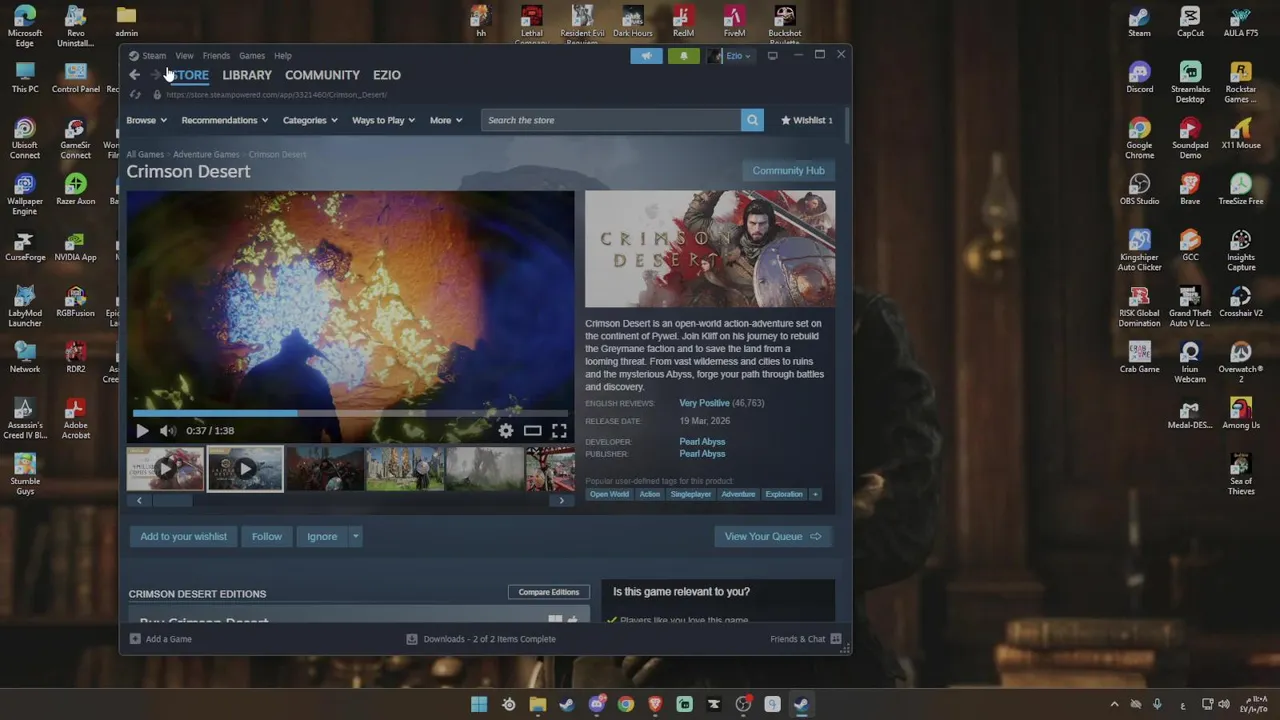The width and height of the screenshot is (1280, 720).
Task: Mute the trailer volume speaker
Action: [168, 431]
